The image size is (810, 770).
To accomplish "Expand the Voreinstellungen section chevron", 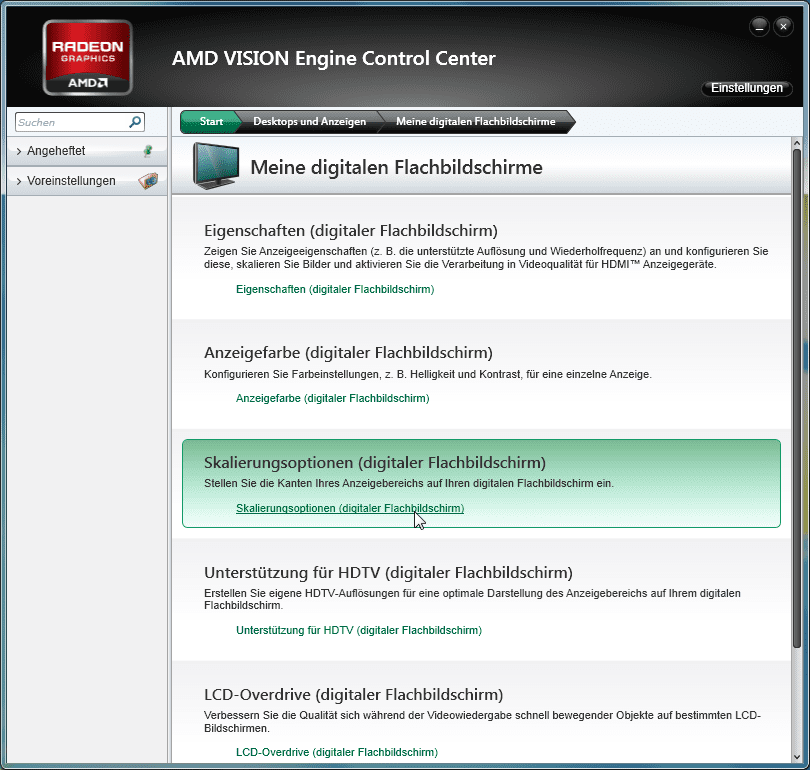I will pyautogui.click(x=19, y=181).
